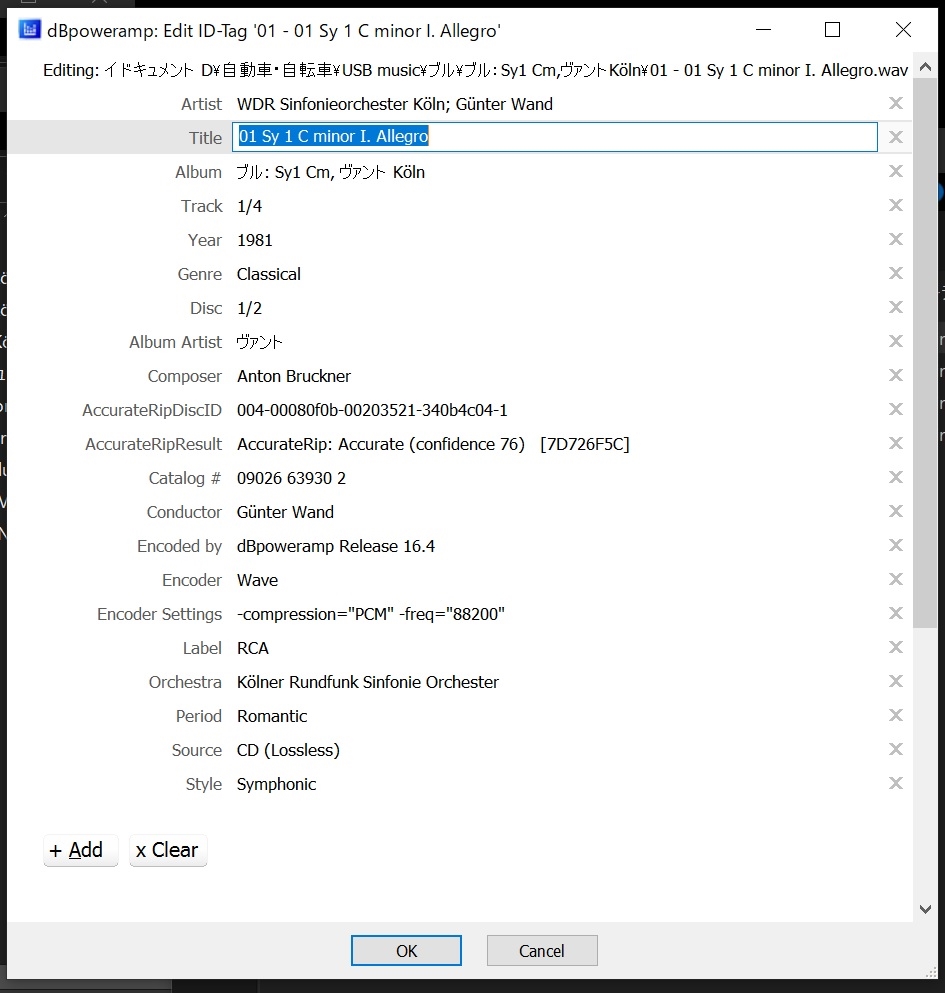The width and height of the screenshot is (945, 993).
Task: Click Catalog number 09026 63930 2
Action: 291,478
